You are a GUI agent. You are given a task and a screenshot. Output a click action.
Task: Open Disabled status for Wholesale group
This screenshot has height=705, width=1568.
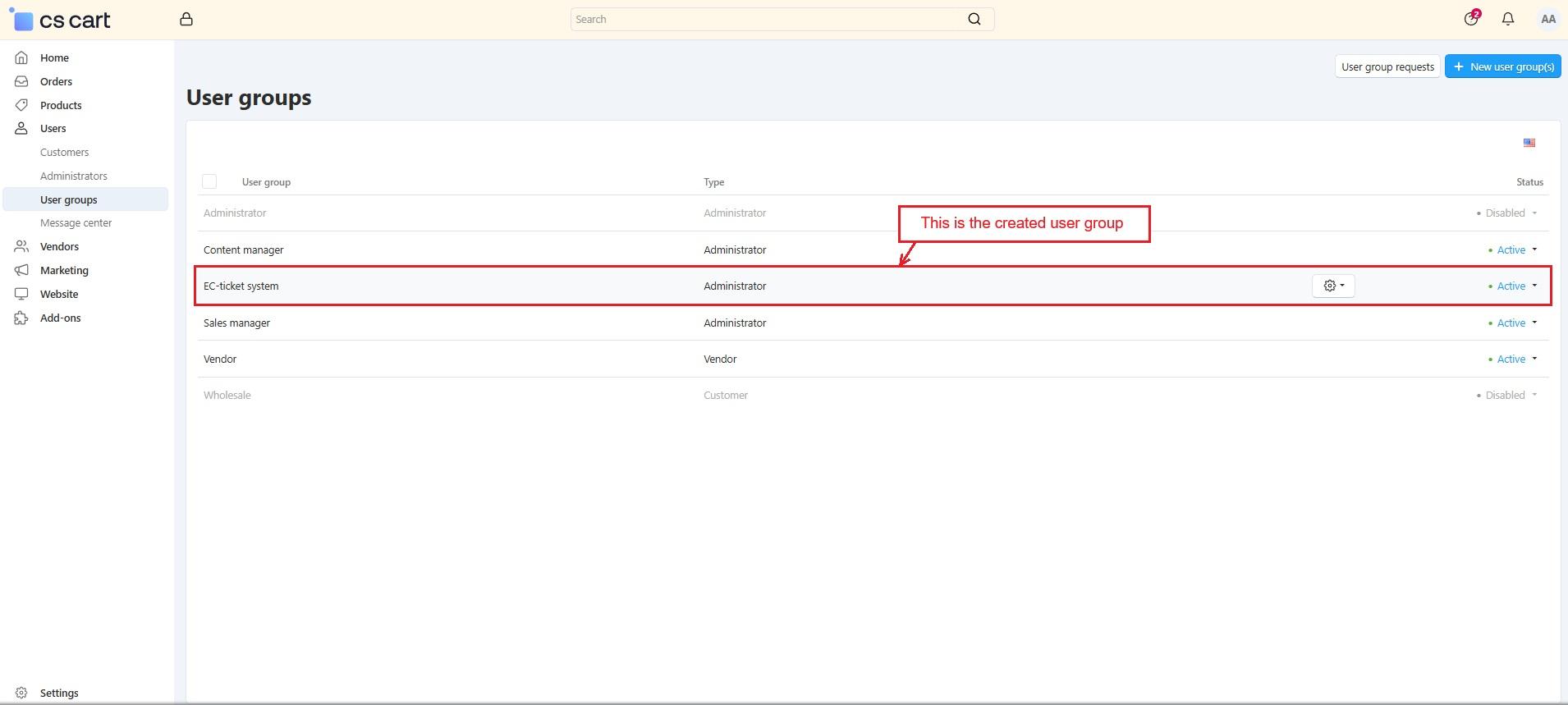(1509, 395)
